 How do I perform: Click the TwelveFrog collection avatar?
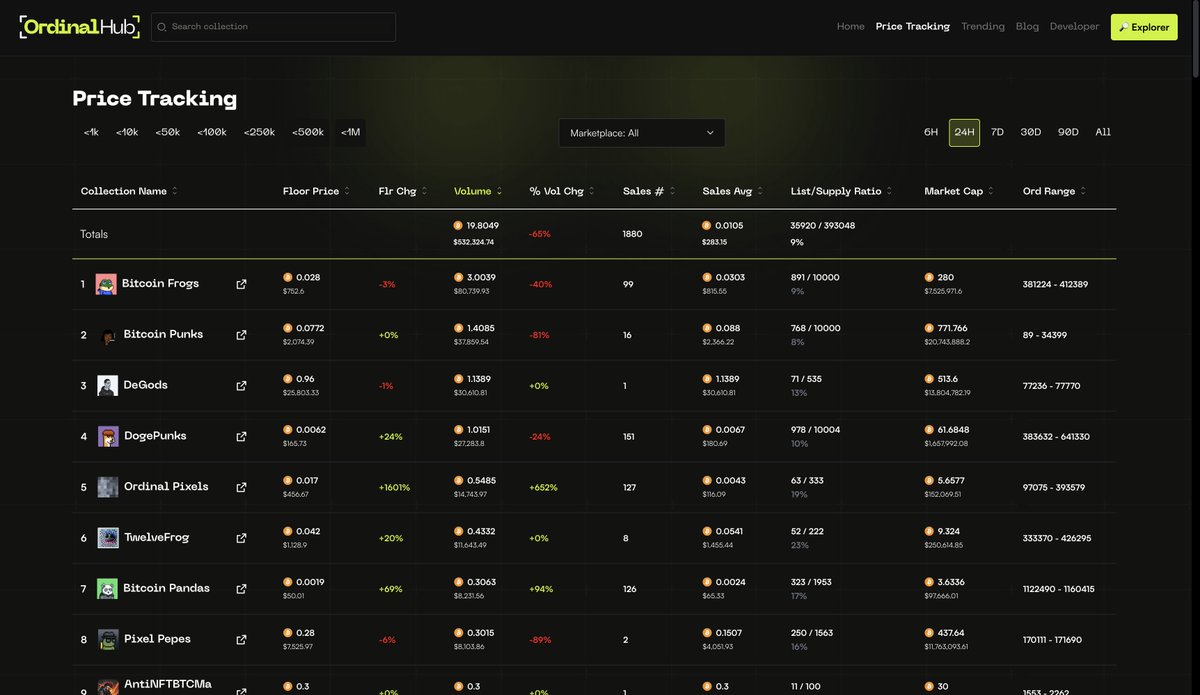[x=108, y=538]
